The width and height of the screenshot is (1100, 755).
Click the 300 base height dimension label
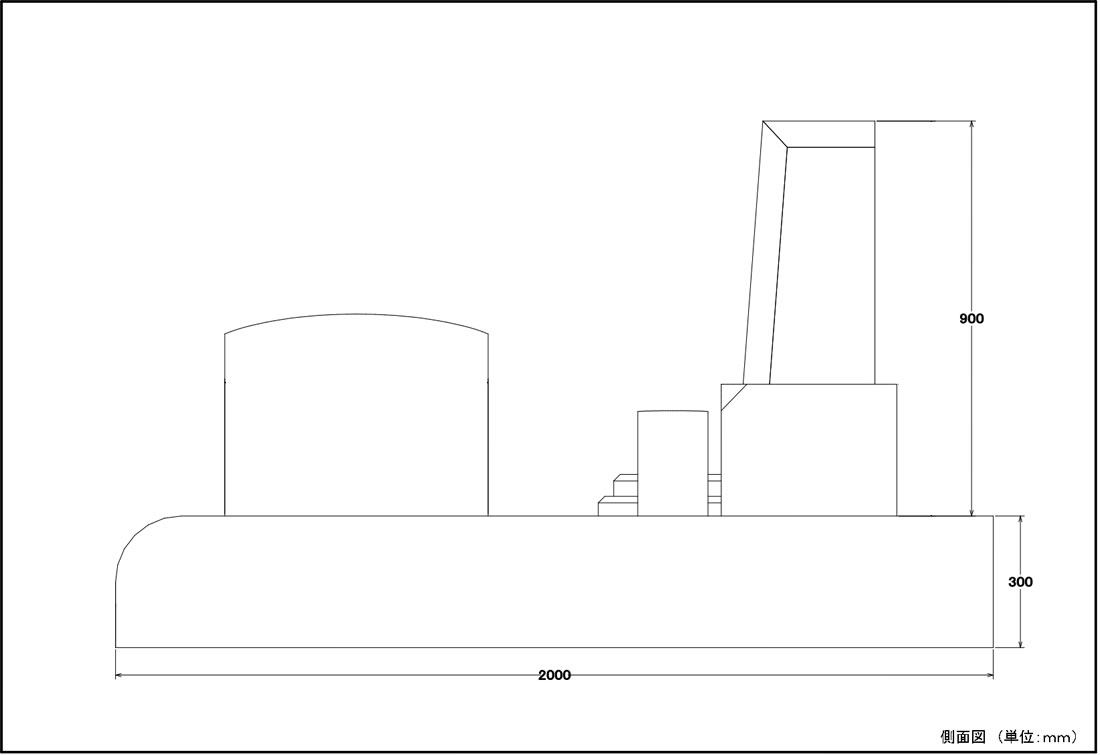[1020, 582]
